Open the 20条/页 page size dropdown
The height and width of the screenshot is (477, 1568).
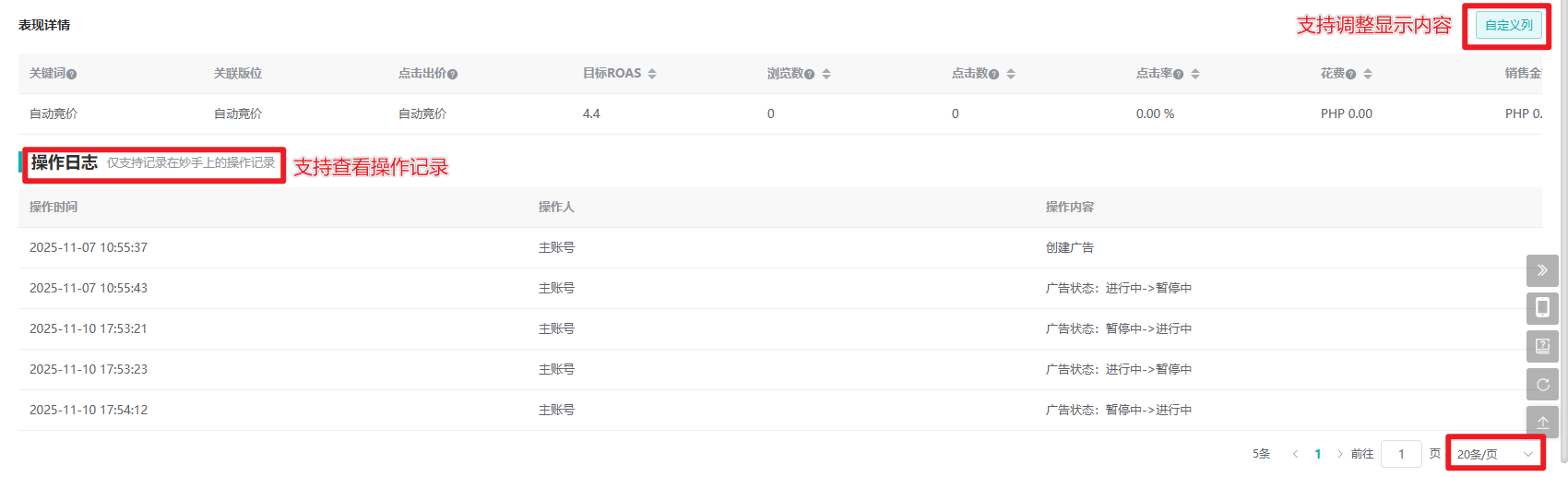[1494, 454]
